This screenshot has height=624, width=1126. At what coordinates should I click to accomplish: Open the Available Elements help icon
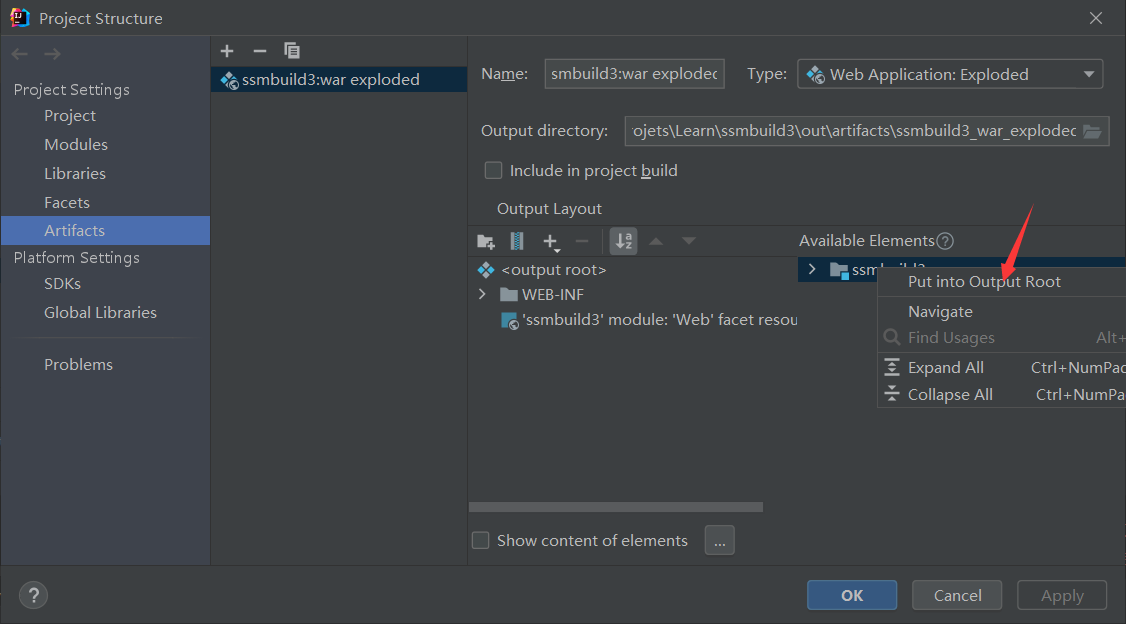[x=945, y=241]
